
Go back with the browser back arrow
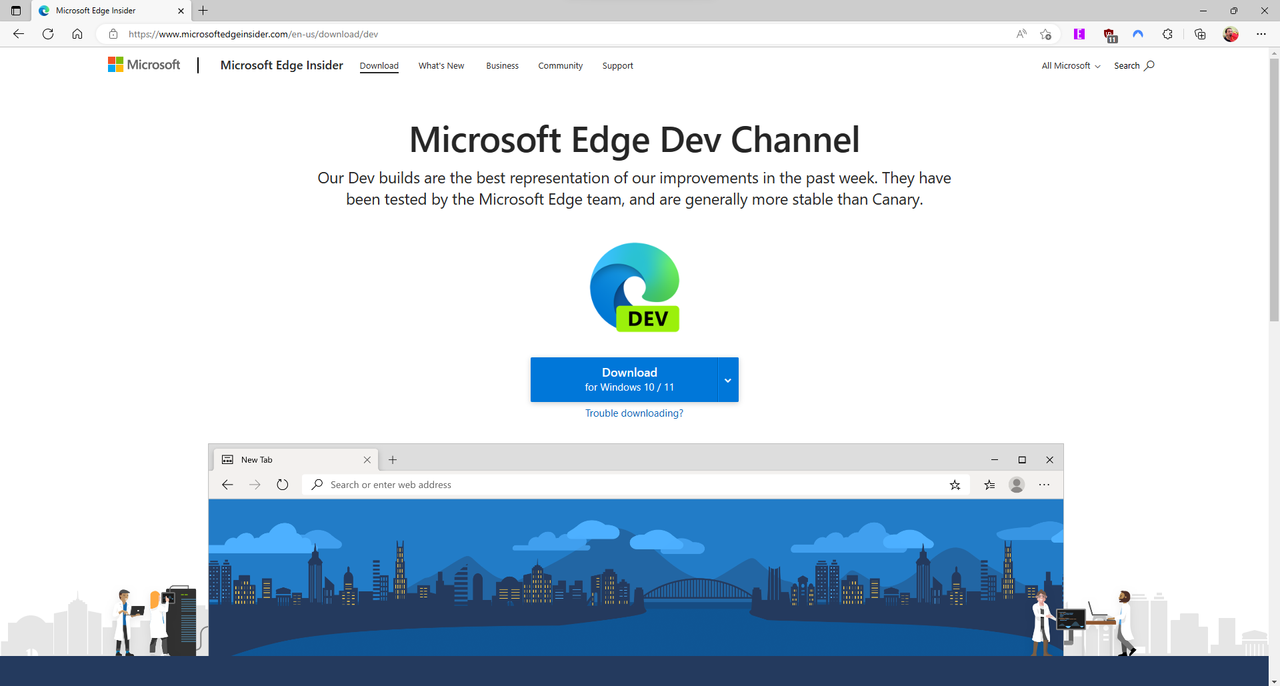tap(18, 34)
